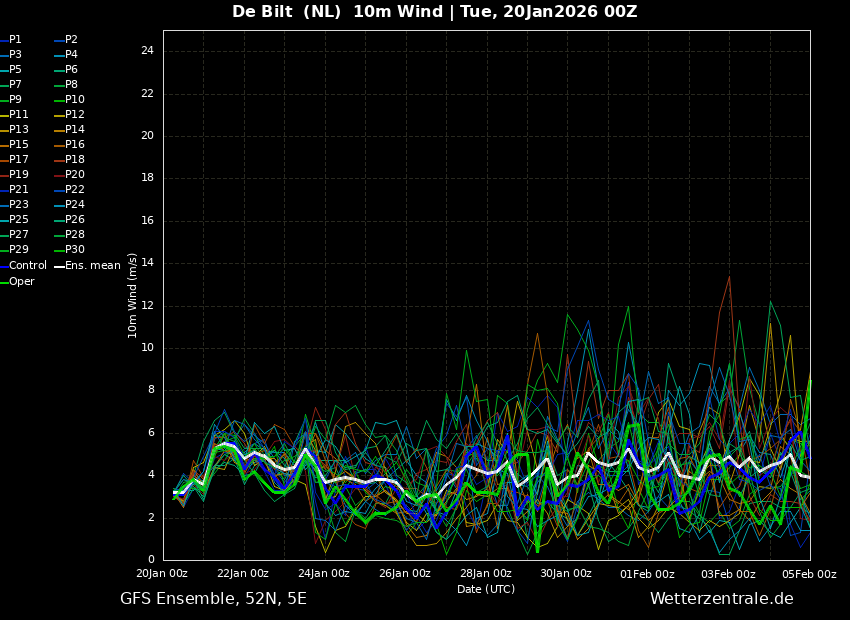Click the 05Feb 00z axis label
Screen dimensions: 850x620
[810, 573]
